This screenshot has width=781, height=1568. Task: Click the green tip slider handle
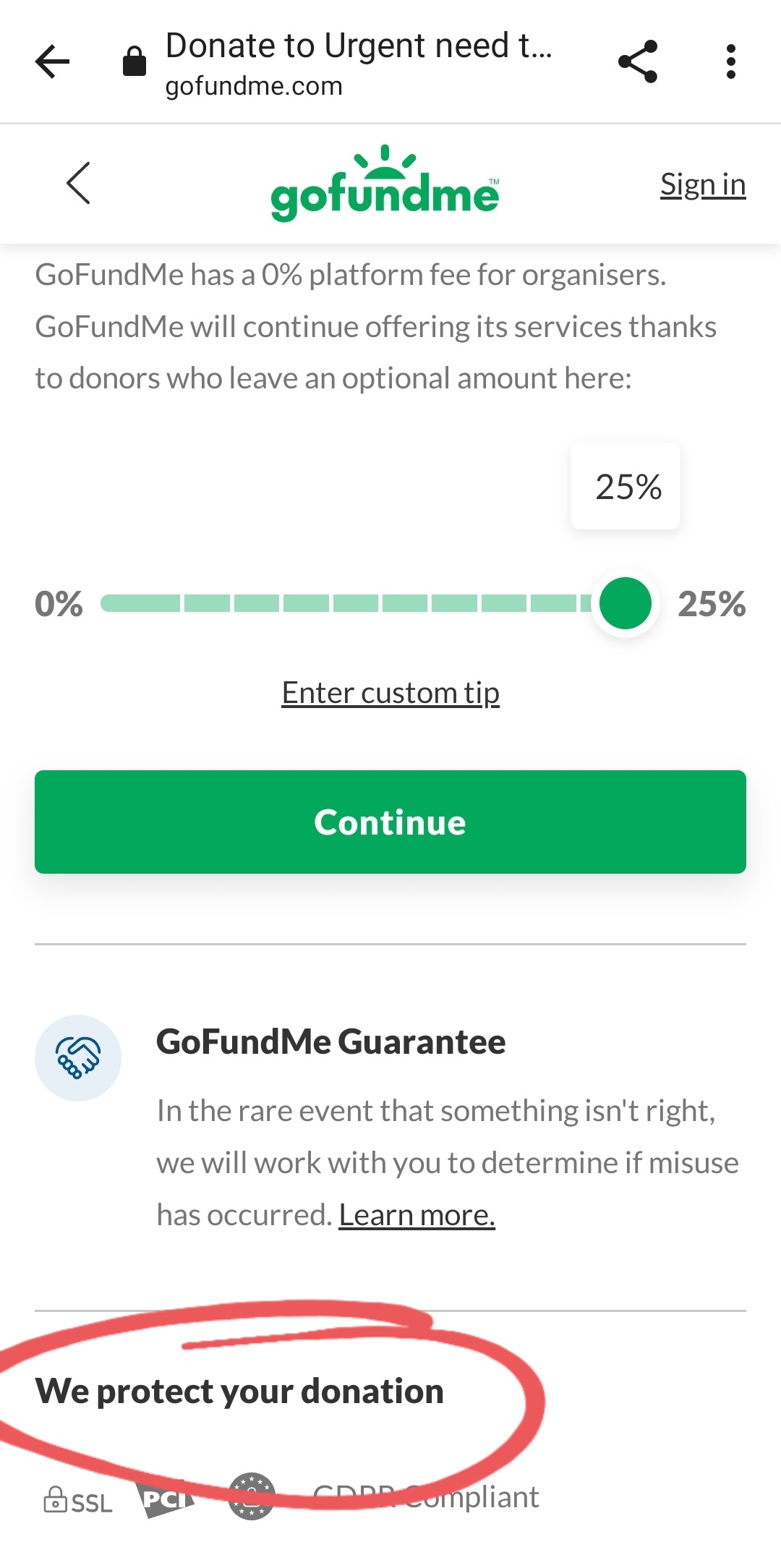point(626,603)
